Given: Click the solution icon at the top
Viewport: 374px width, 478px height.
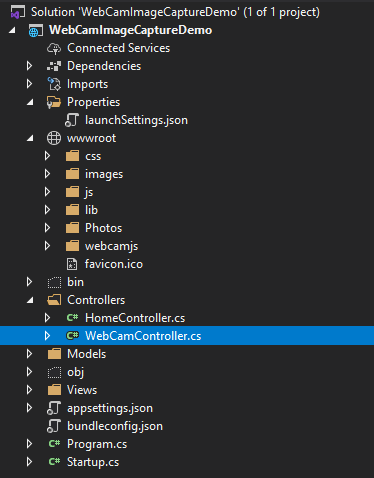Looking at the screenshot, I should (18, 13).
